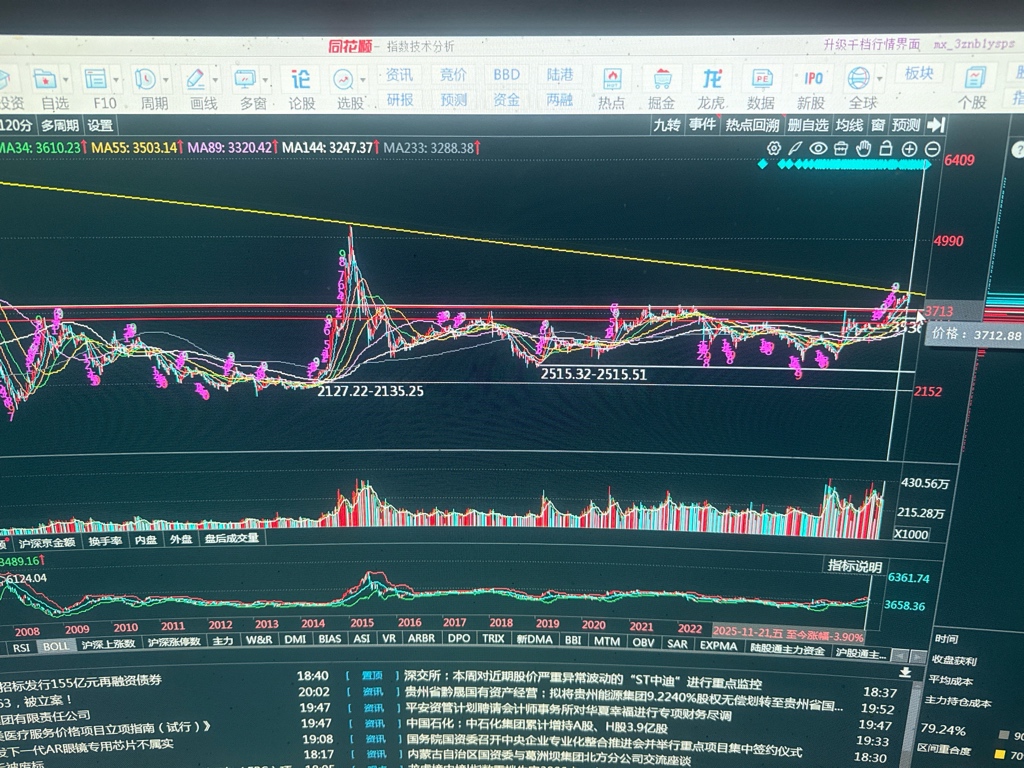
Task: Zoom out with the minus circle icon
Action: point(933,149)
